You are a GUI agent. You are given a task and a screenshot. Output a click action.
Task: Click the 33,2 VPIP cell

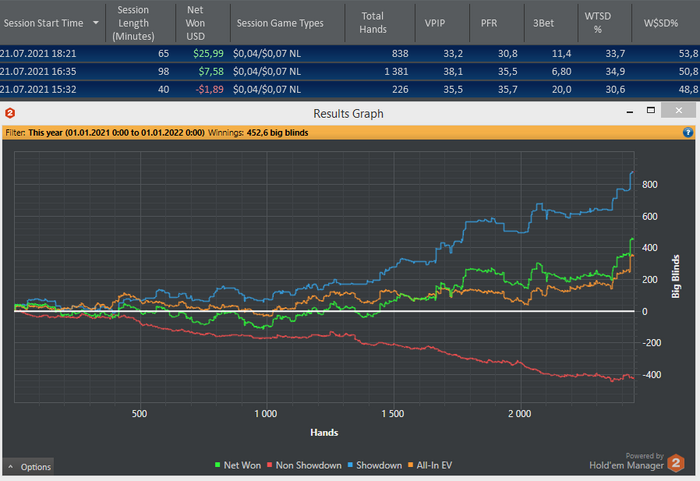click(x=453, y=54)
